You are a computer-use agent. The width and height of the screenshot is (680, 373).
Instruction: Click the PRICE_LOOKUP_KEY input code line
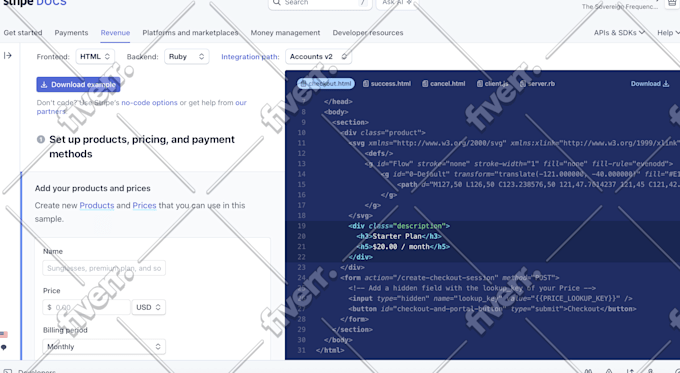click(490, 298)
